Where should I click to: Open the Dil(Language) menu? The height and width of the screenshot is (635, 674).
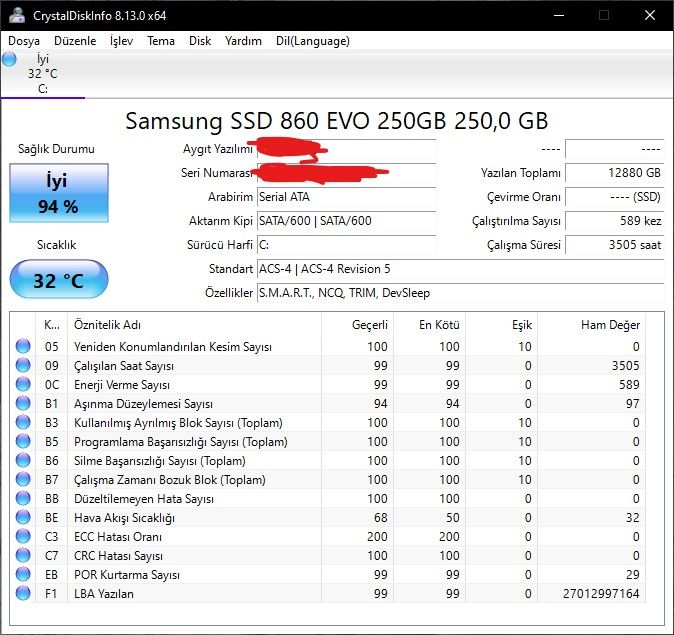(312, 41)
